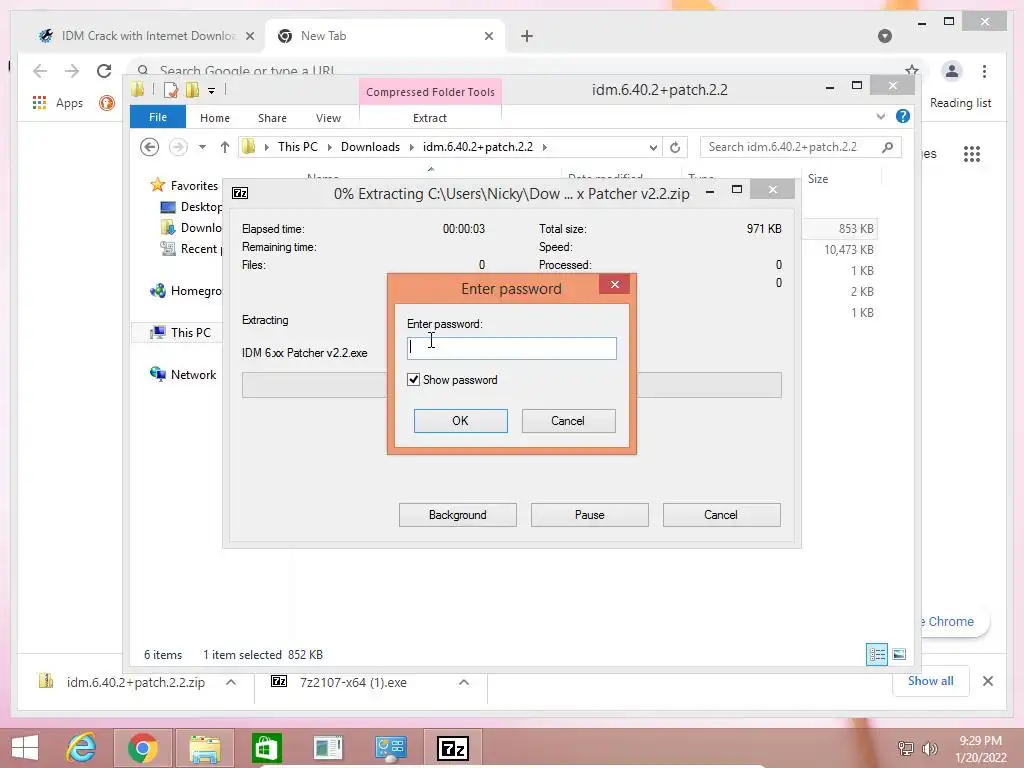Open Windows Store from taskbar
Image resolution: width=1024 pixels, height=768 pixels.
266,748
